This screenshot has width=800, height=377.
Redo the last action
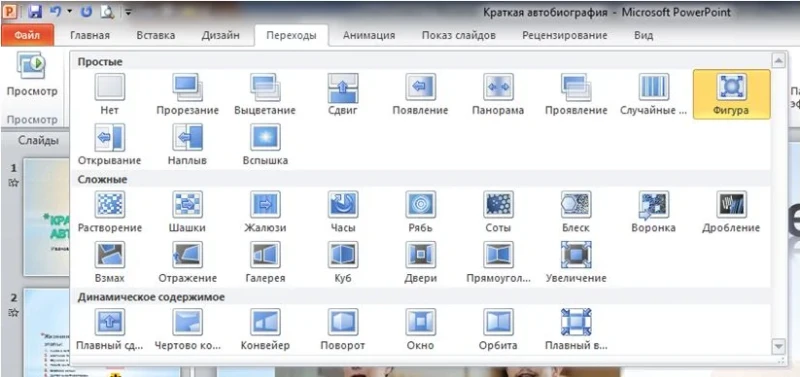(x=86, y=11)
